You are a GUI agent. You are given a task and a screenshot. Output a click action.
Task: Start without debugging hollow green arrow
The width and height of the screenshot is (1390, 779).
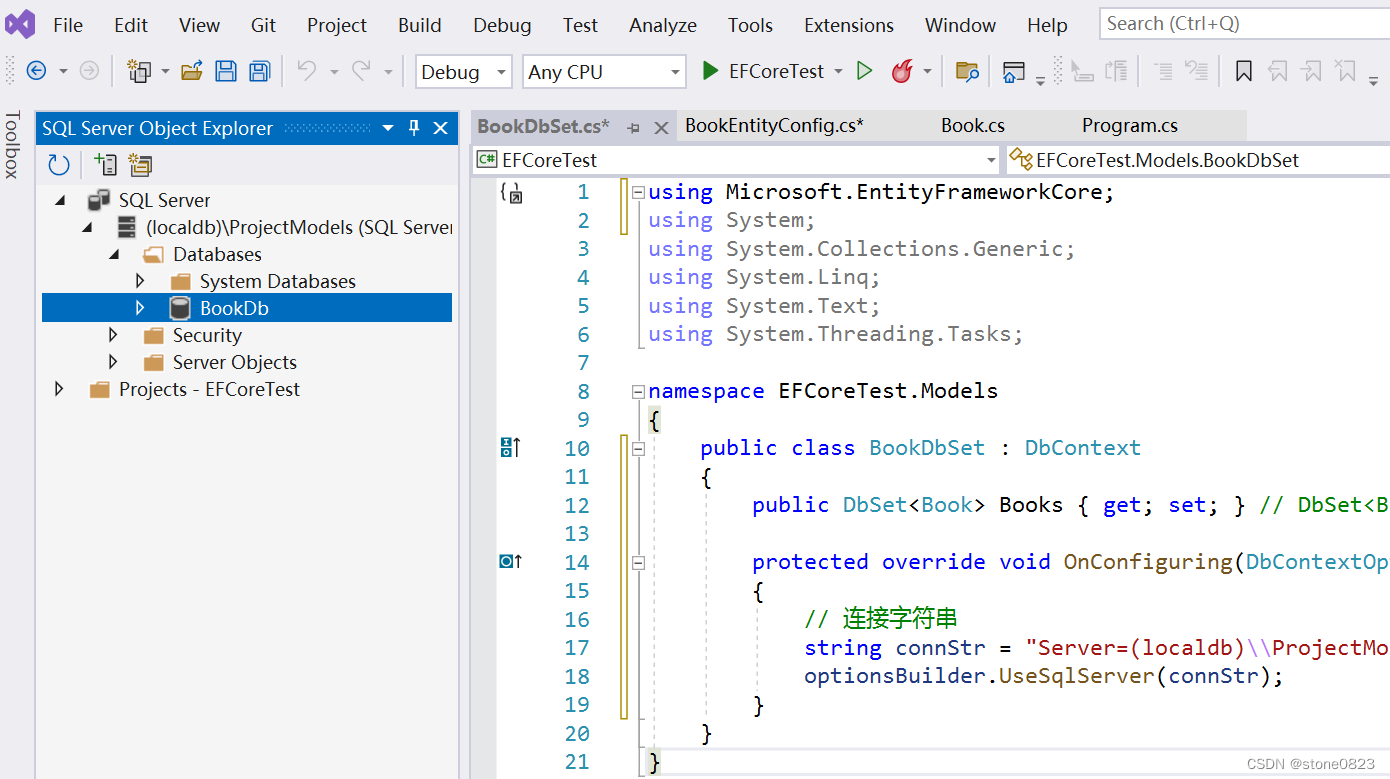point(865,71)
